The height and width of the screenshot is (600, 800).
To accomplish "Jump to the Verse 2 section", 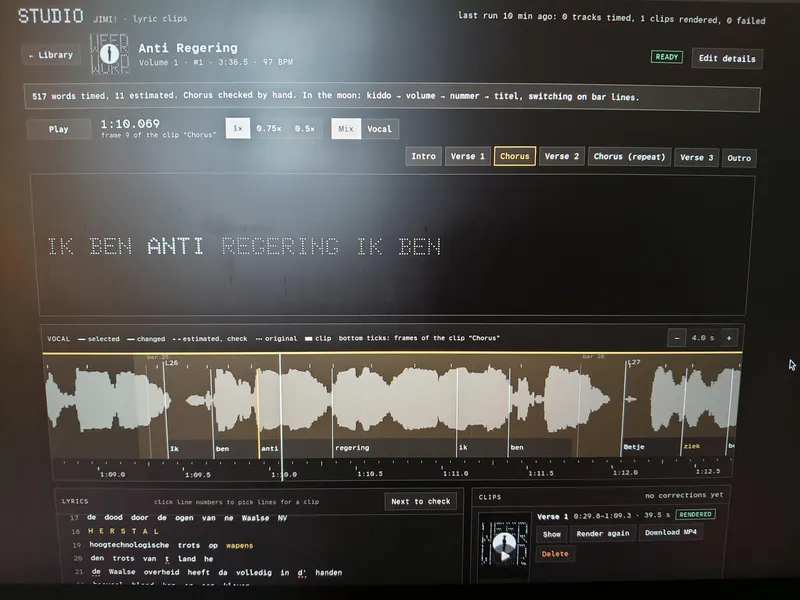I will [x=562, y=157].
